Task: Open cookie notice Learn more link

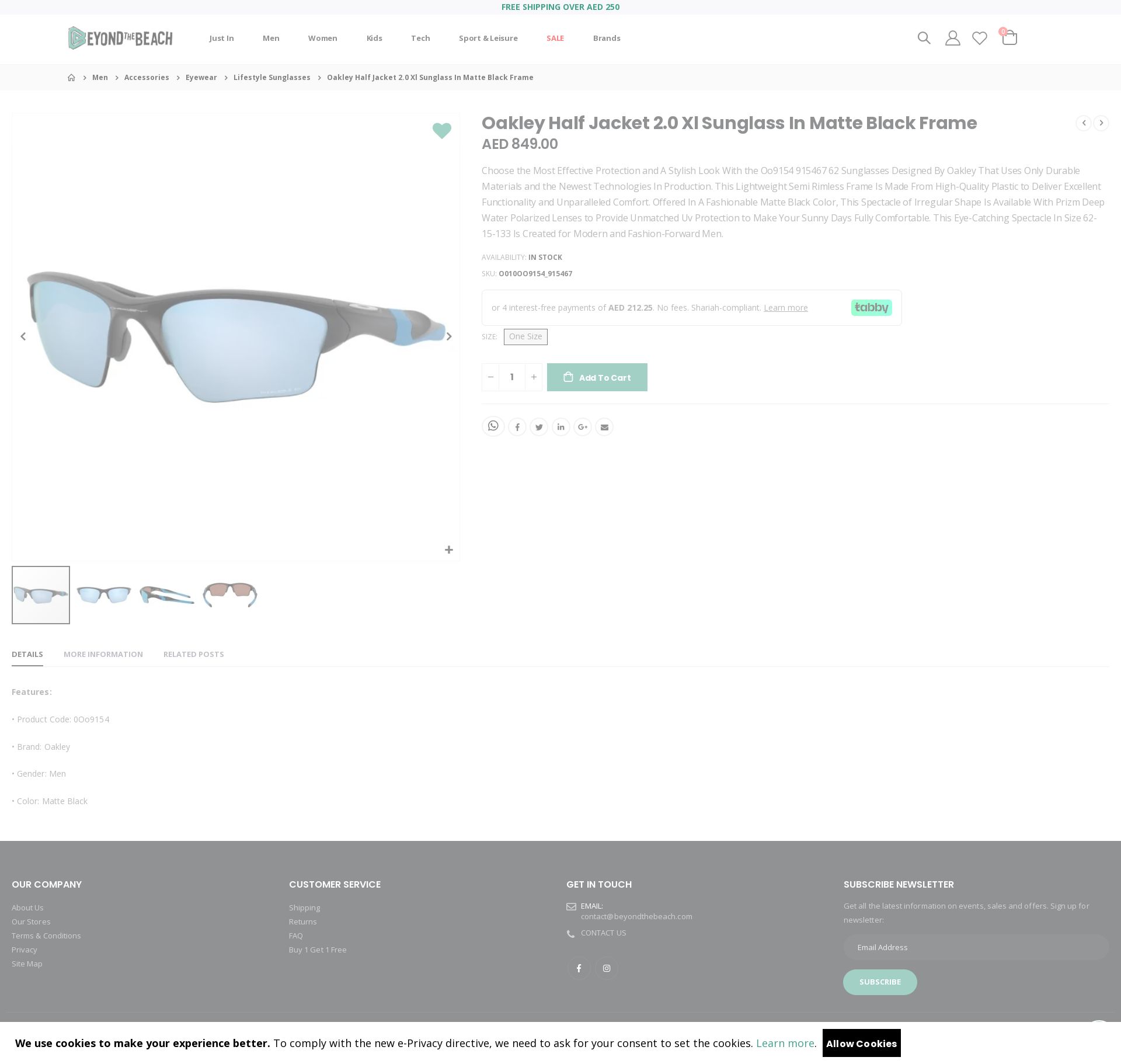Action: 785,1043
